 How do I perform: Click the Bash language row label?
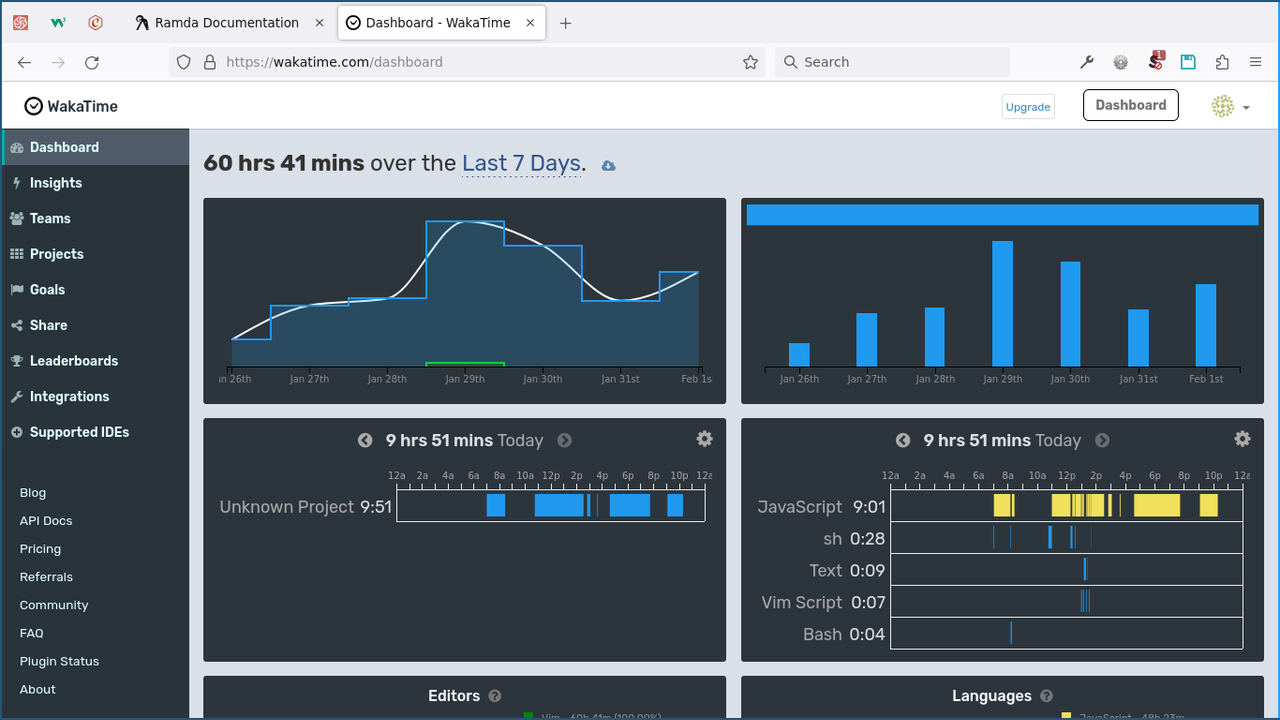click(822, 634)
